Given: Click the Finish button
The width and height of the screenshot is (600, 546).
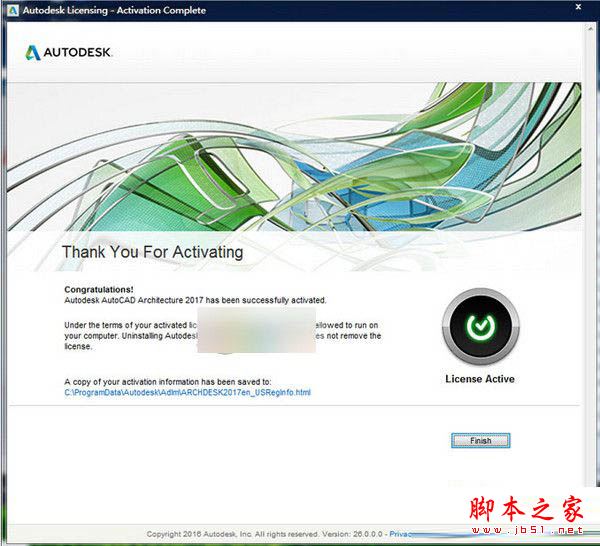Looking at the screenshot, I should point(480,440).
